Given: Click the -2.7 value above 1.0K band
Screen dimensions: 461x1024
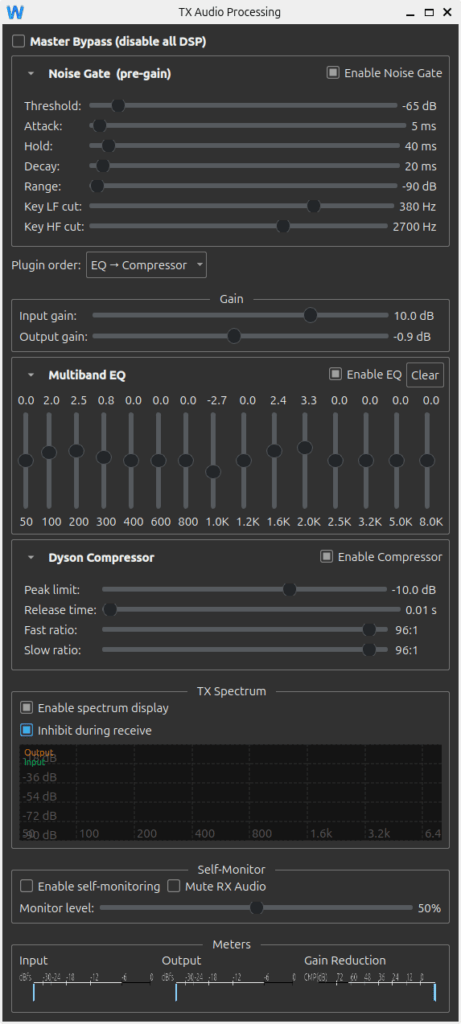Looking at the screenshot, I should [x=217, y=400].
